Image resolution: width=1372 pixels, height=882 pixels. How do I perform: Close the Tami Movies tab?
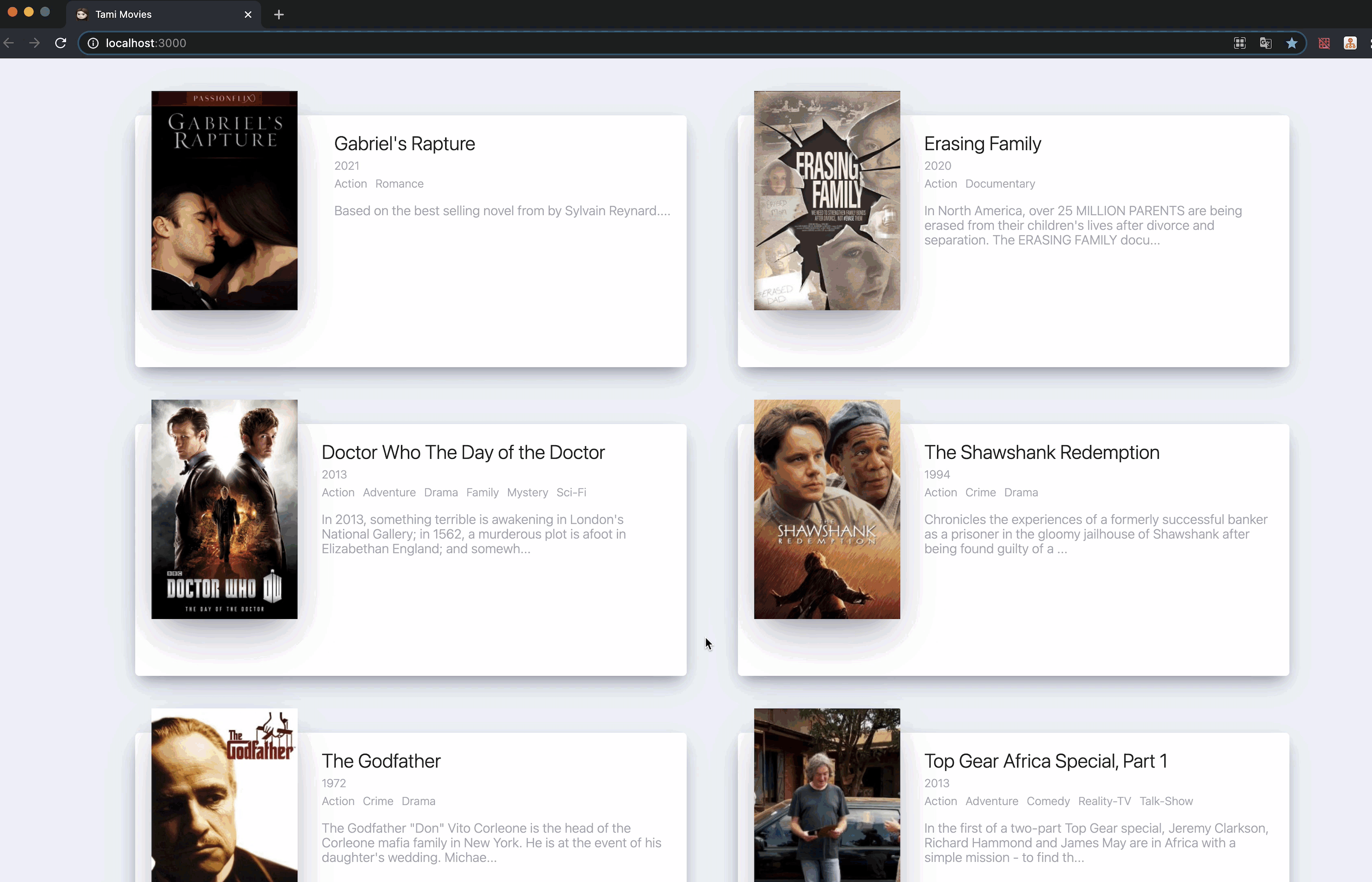point(248,14)
